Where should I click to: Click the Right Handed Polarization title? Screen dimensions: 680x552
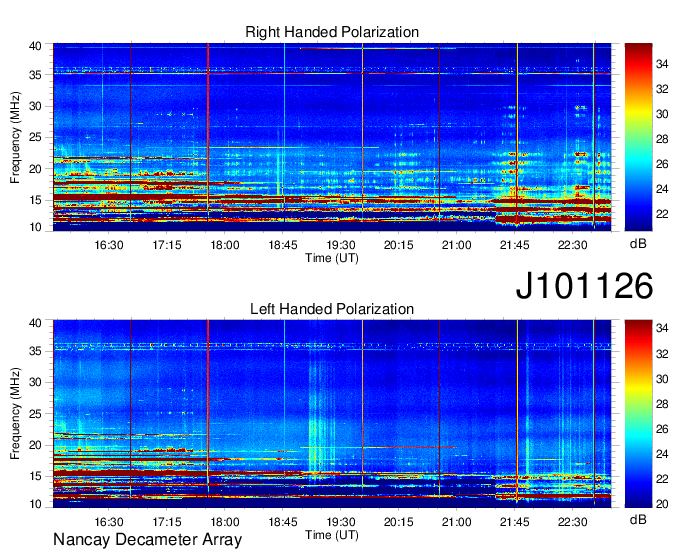(332, 32)
